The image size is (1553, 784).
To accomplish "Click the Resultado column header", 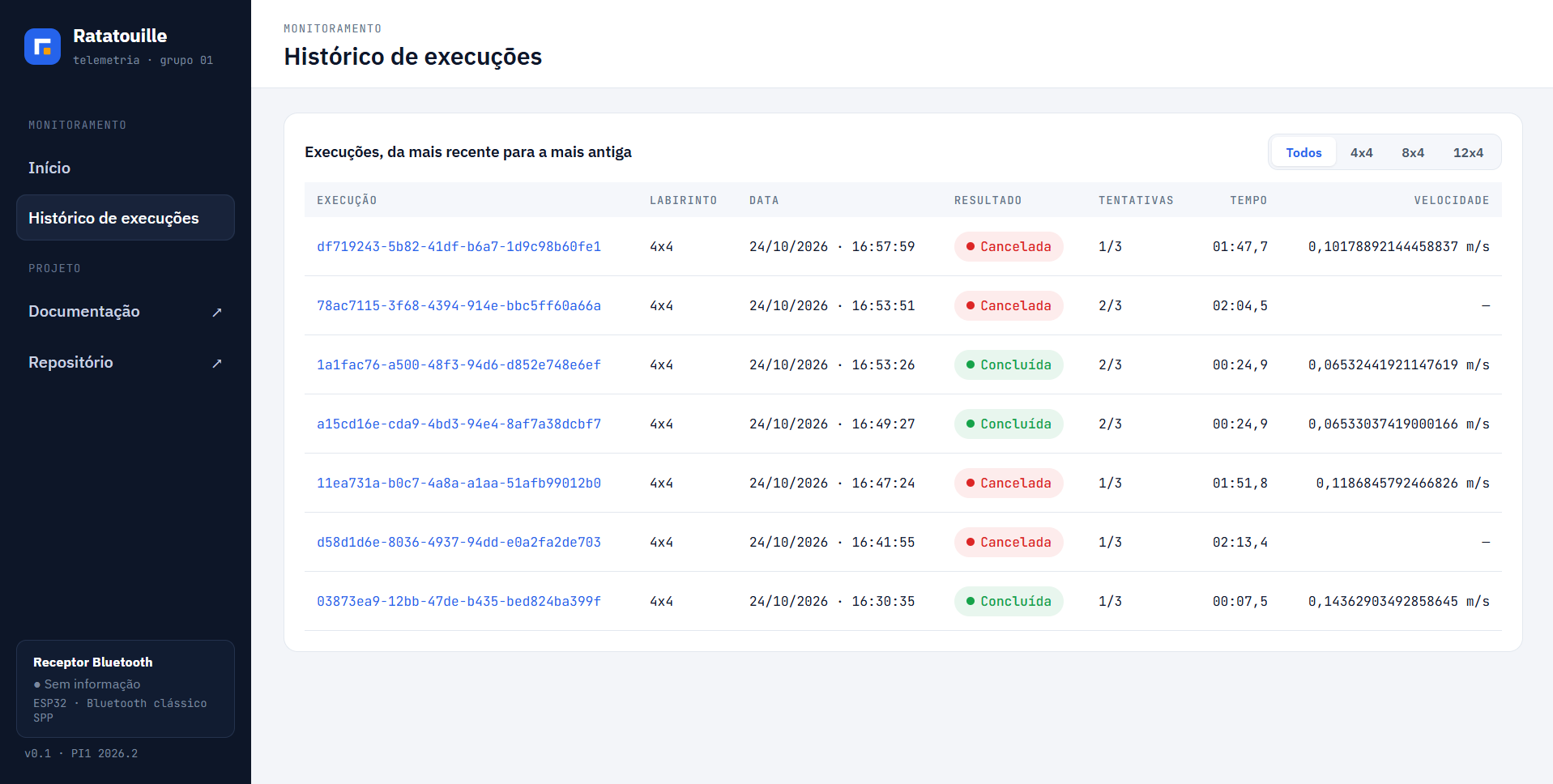I will (x=988, y=200).
